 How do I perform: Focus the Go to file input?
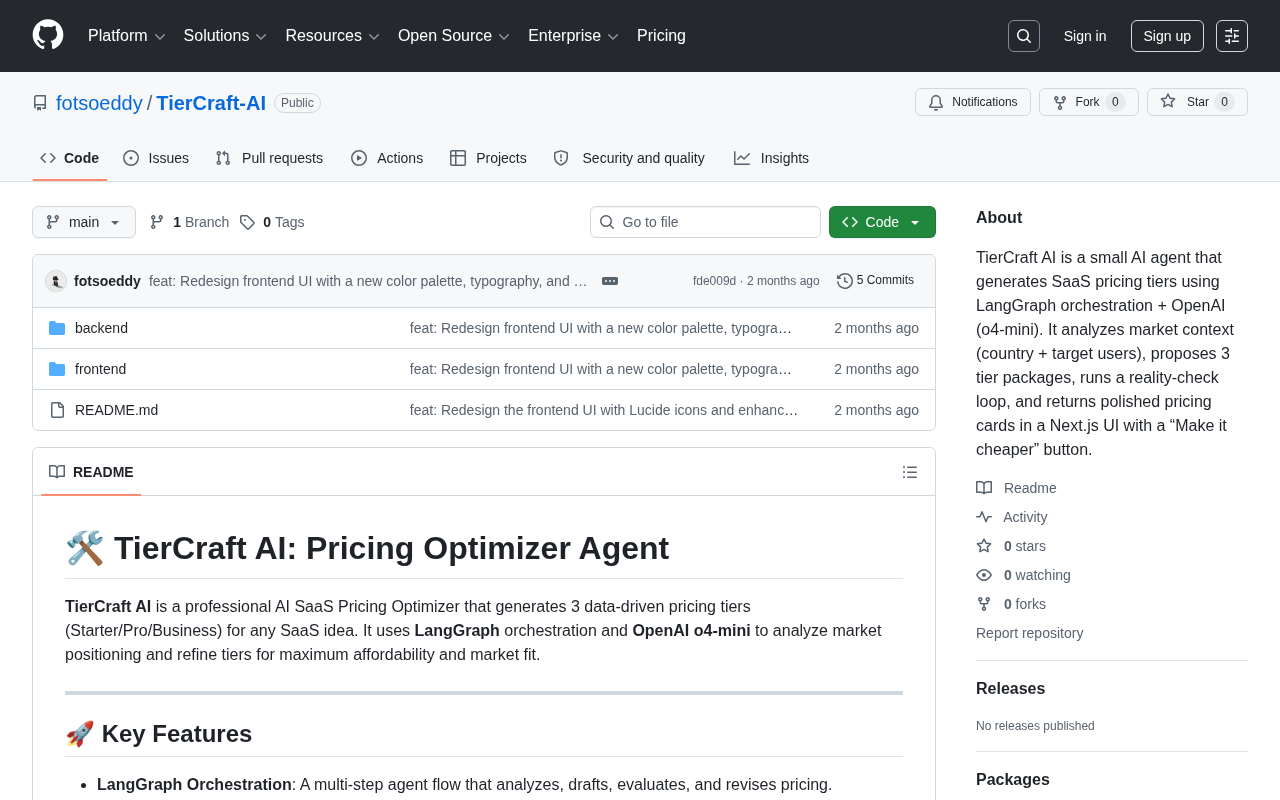tap(705, 222)
